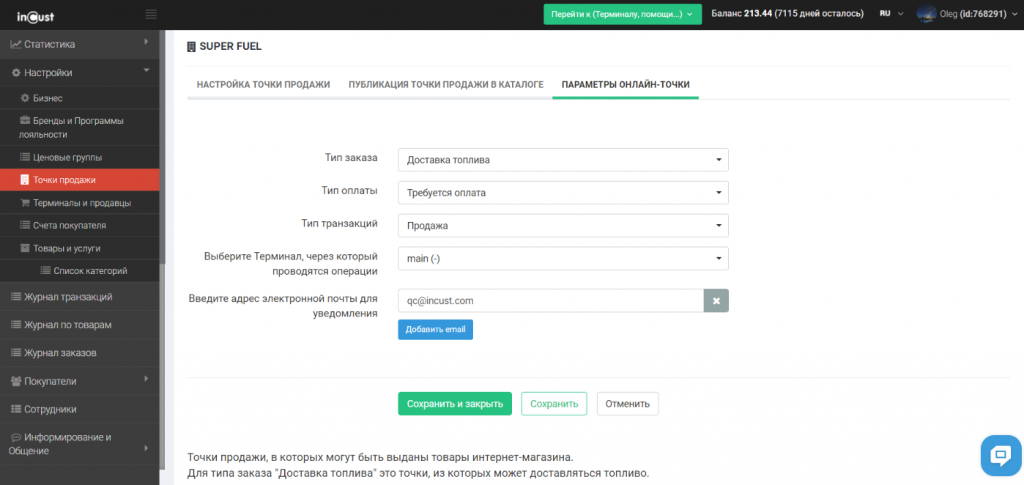Expand the Тип транзакций dropdown

pyautogui.click(x=562, y=226)
